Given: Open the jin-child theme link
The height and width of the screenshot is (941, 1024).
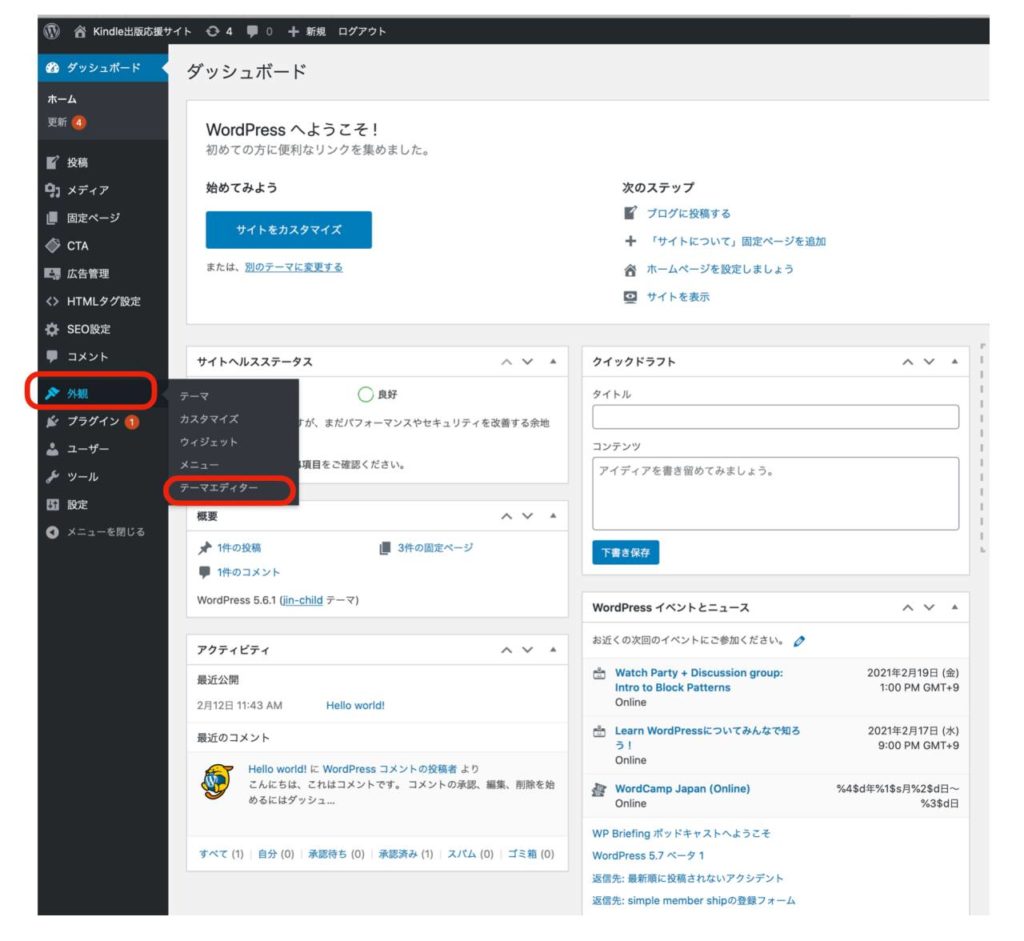Looking at the screenshot, I should [x=302, y=600].
